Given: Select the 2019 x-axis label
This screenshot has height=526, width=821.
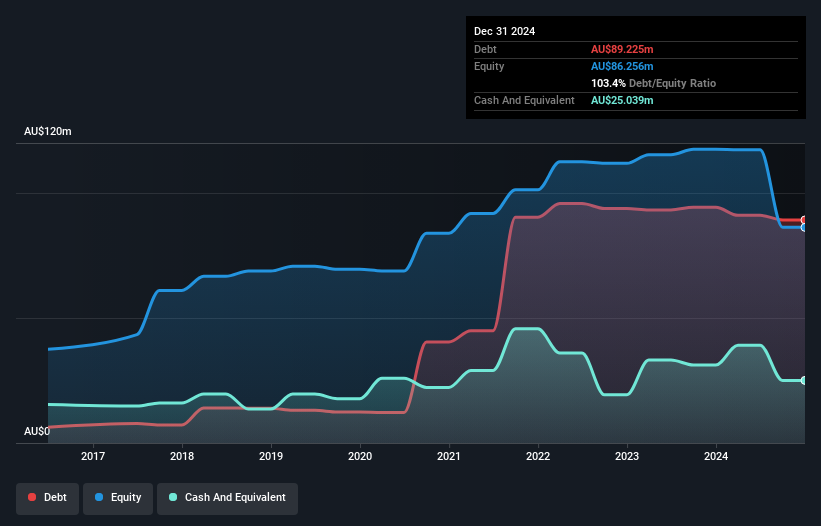Looking at the screenshot, I should [271, 456].
